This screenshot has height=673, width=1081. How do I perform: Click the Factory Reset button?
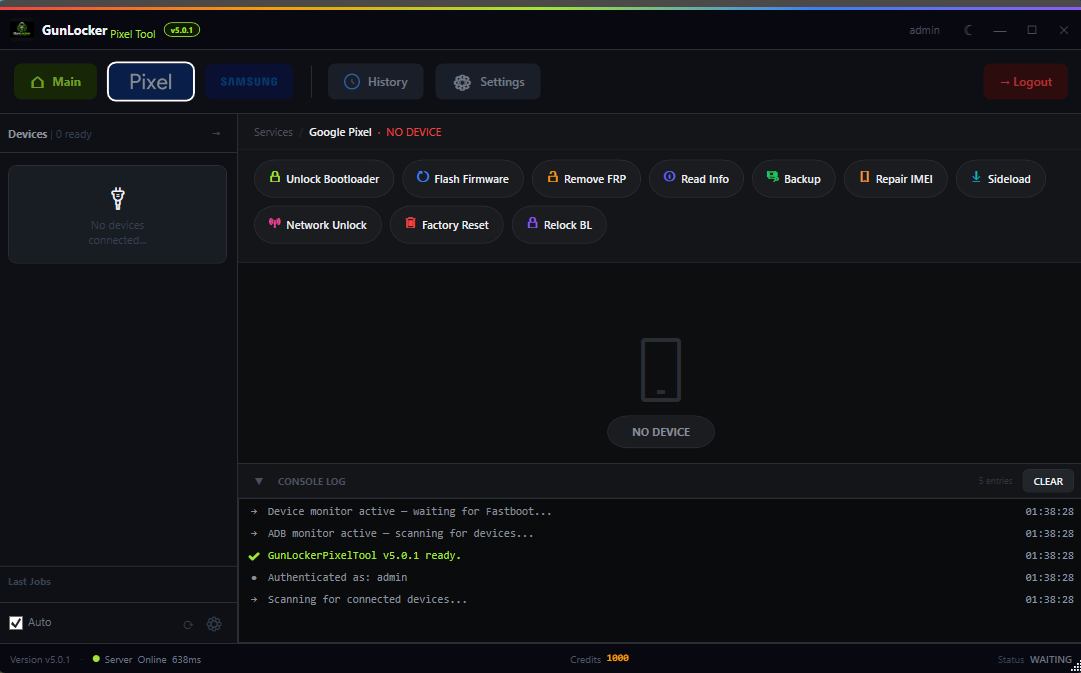447,225
